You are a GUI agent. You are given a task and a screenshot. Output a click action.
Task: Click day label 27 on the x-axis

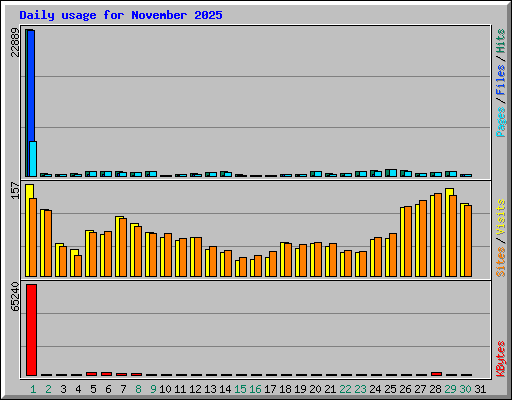click(420, 389)
